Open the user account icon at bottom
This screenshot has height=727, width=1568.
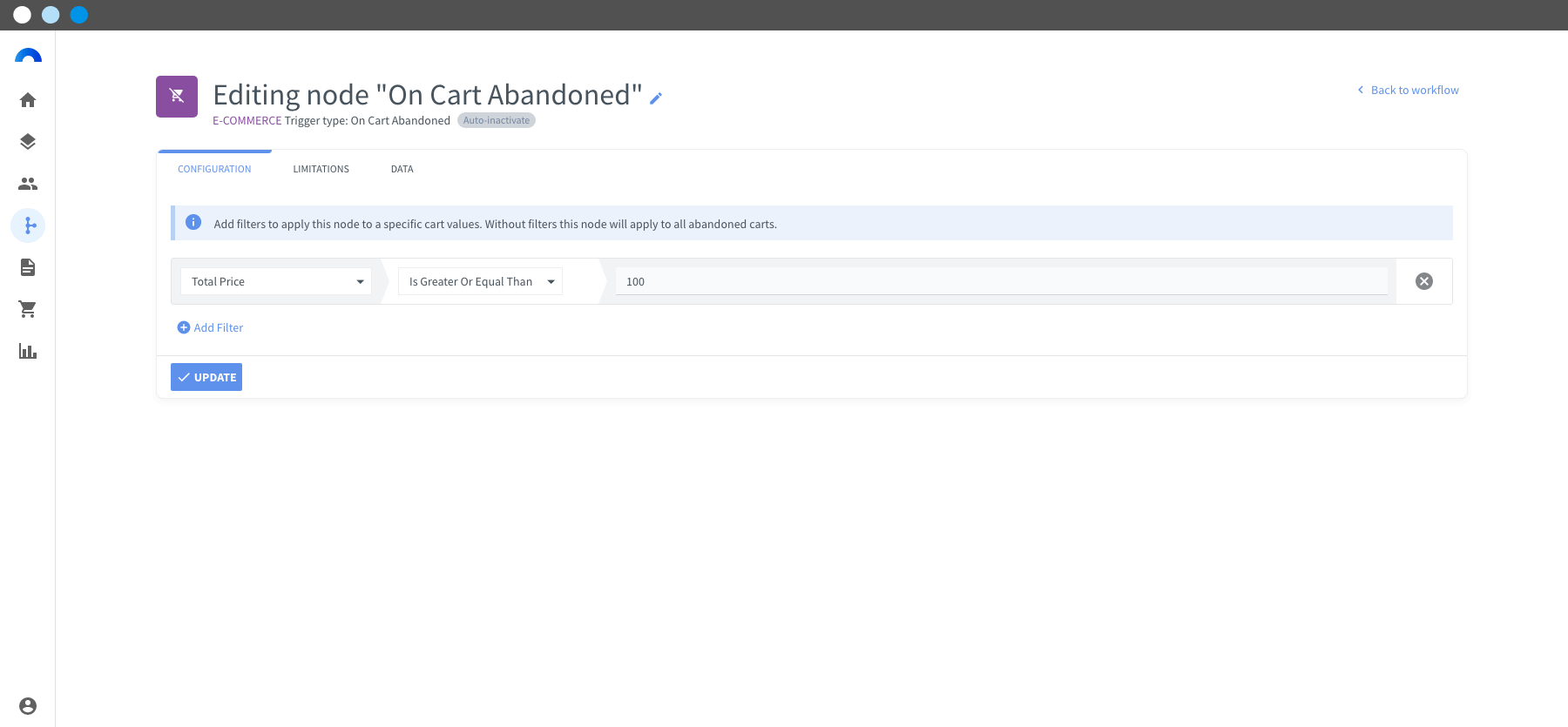click(x=28, y=706)
